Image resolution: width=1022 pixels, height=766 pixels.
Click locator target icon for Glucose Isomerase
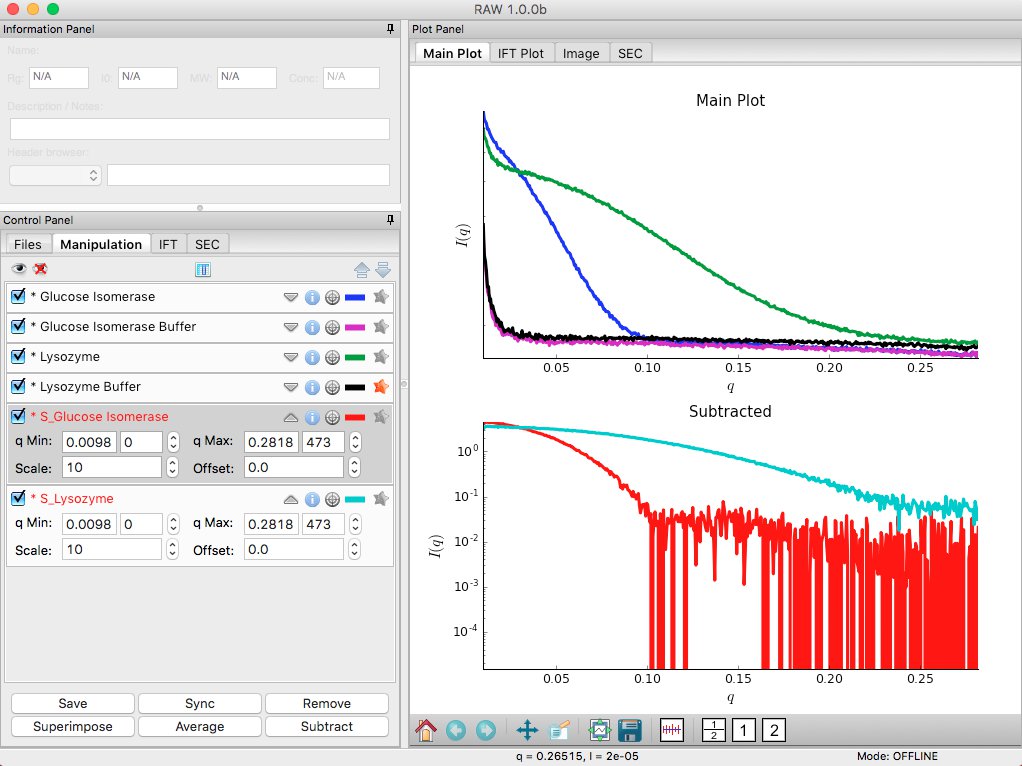[332, 297]
